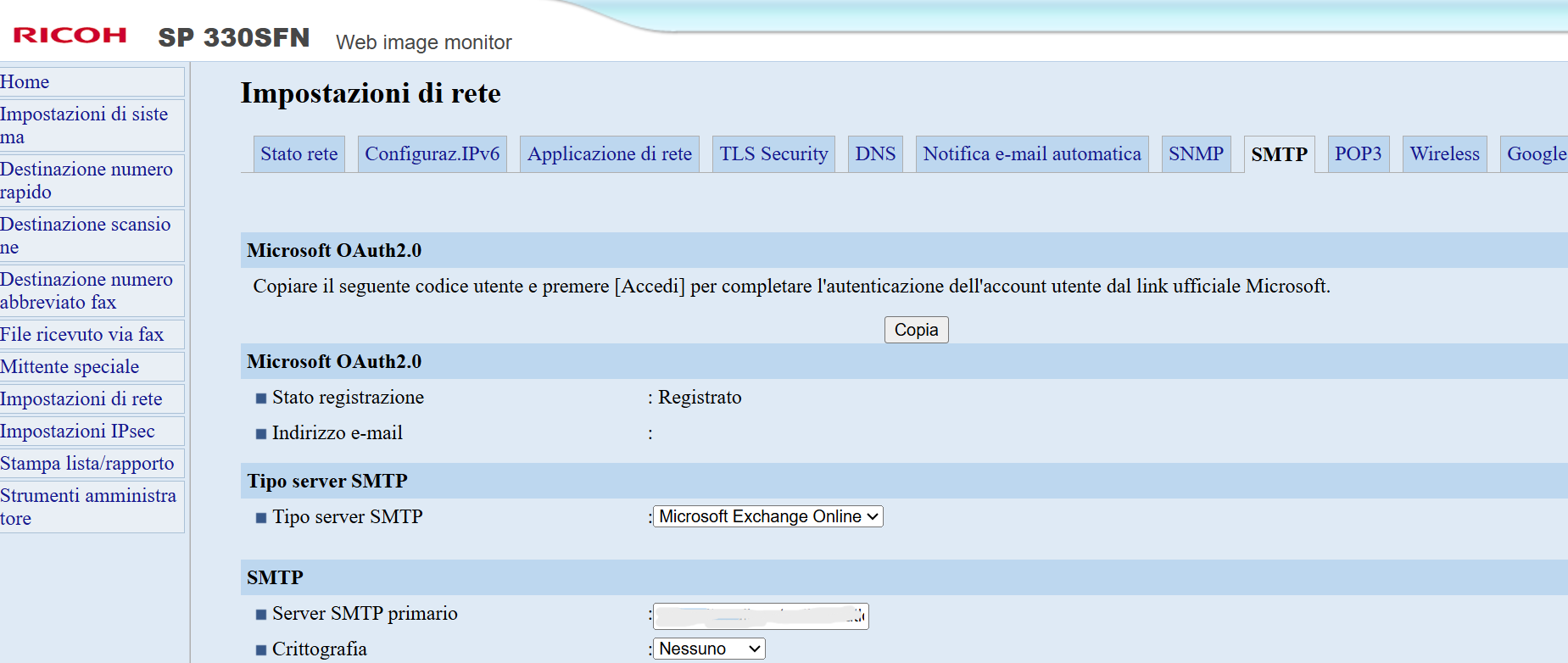The image size is (1568, 663).
Task: Click the Stato registrazione value Registrato
Action: pos(700,398)
